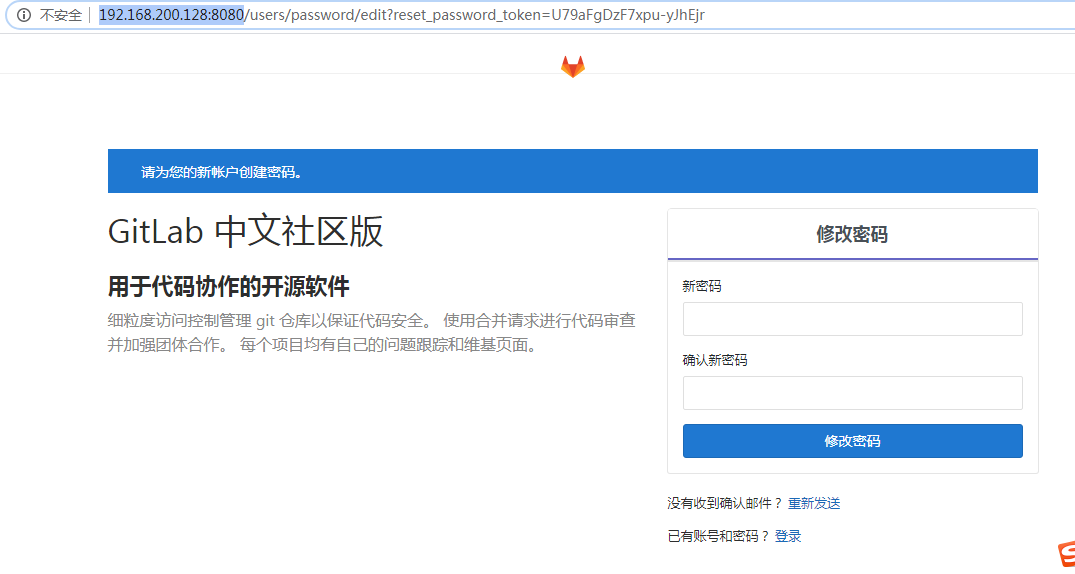Viewport: 1075px width, 574px height.
Task: Click the address bar URL text
Action: pos(402,15)
